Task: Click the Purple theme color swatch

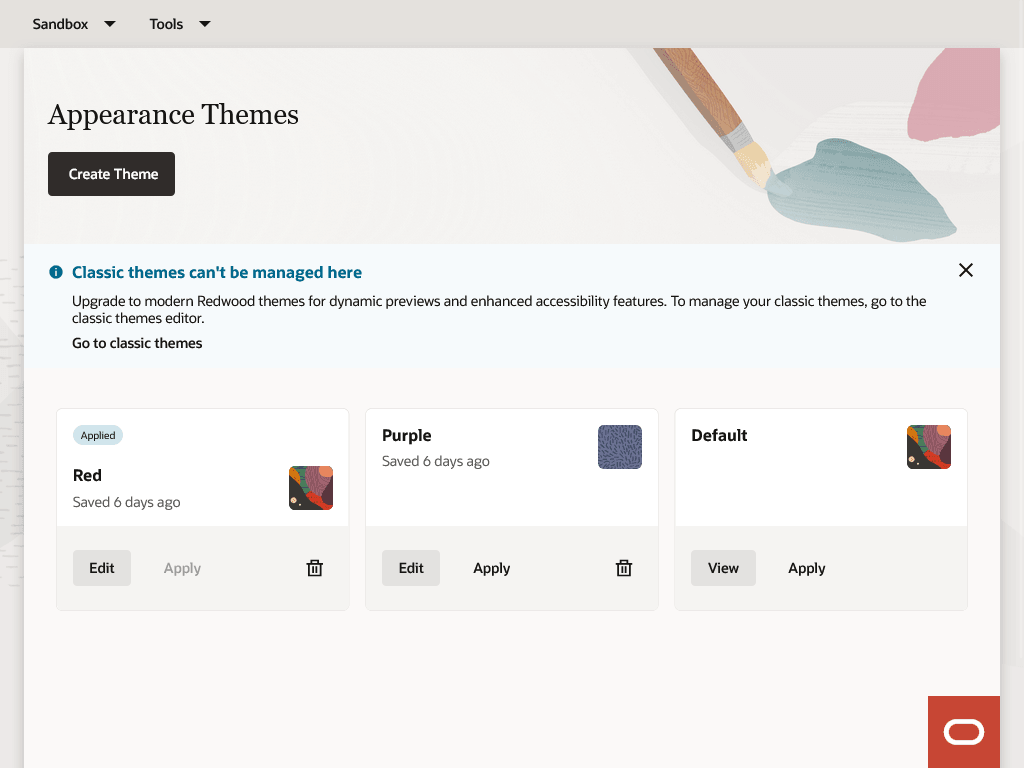Action: (619, 447)
